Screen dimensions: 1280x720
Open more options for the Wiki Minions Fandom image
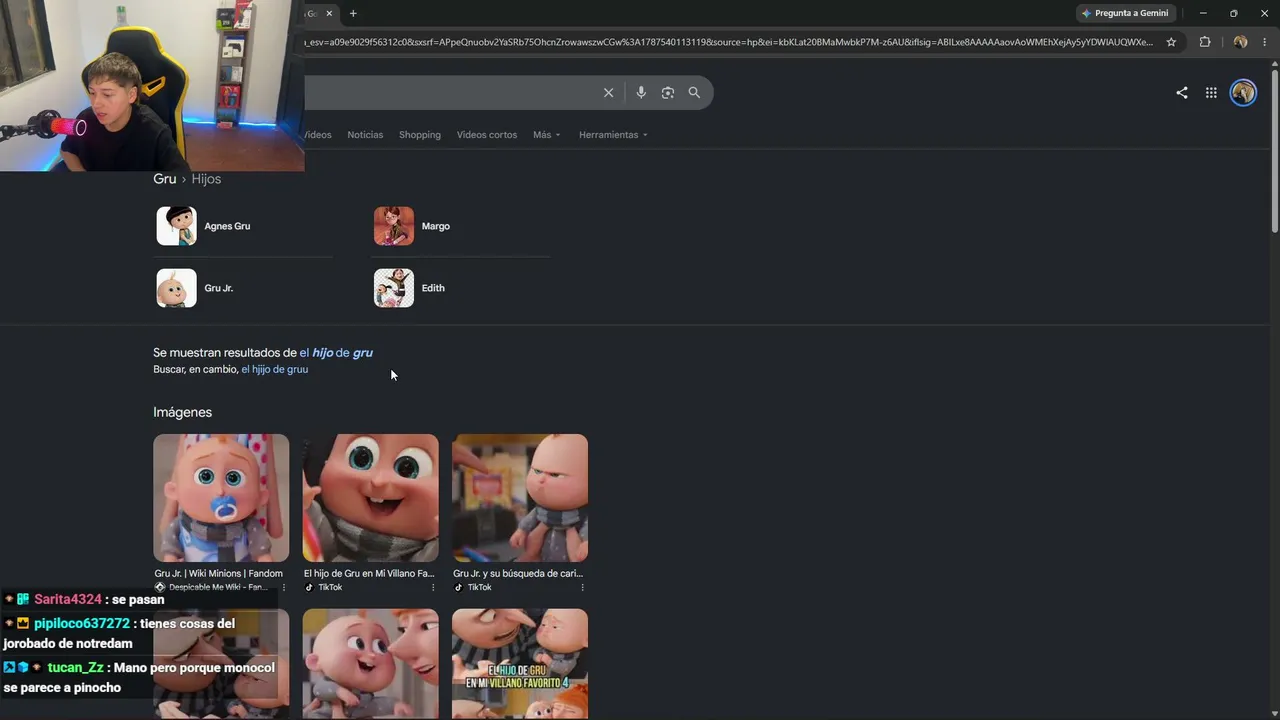click(x=284, y=587)
